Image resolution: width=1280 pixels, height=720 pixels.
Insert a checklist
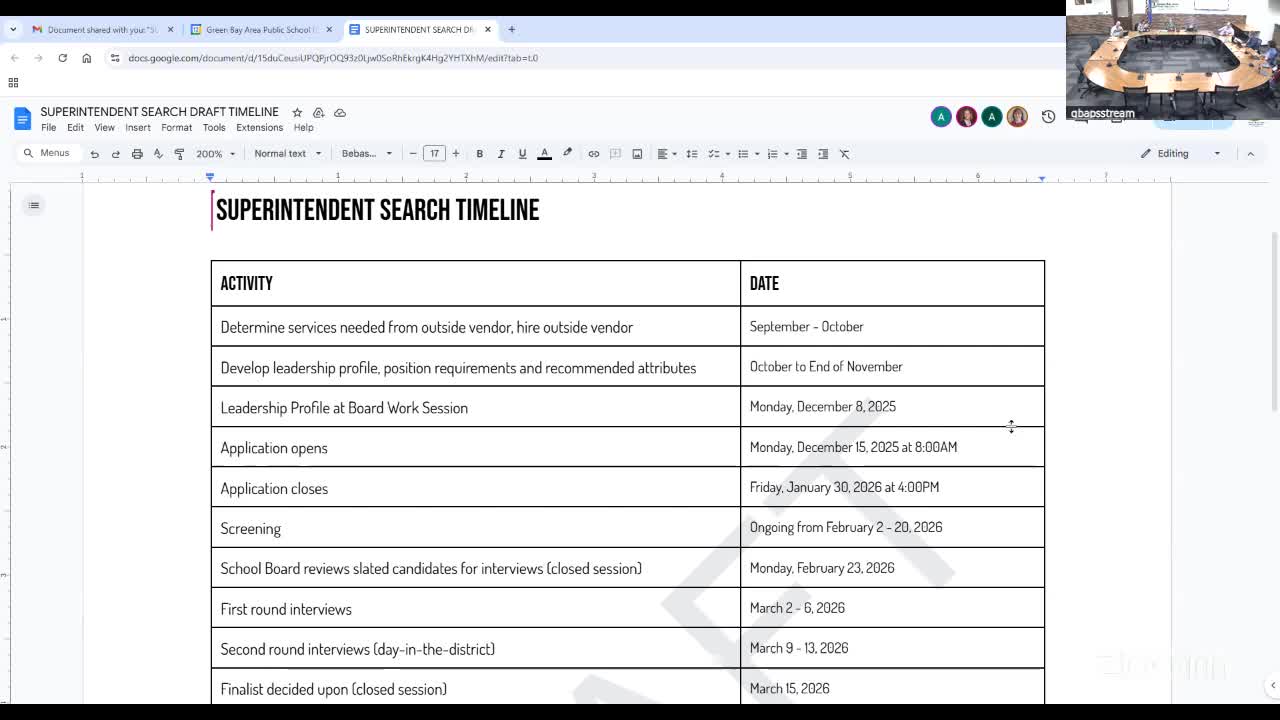tap(713, 154)
